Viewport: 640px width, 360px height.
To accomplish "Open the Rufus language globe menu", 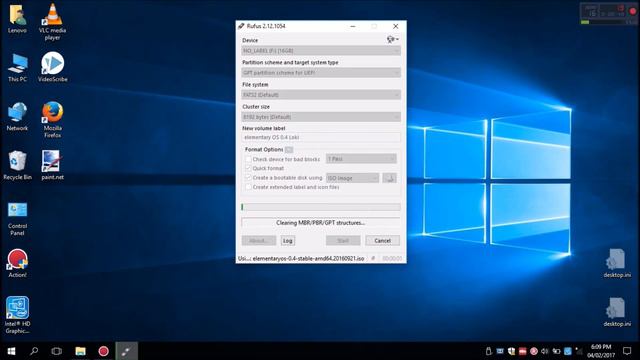I will (393, 40).
